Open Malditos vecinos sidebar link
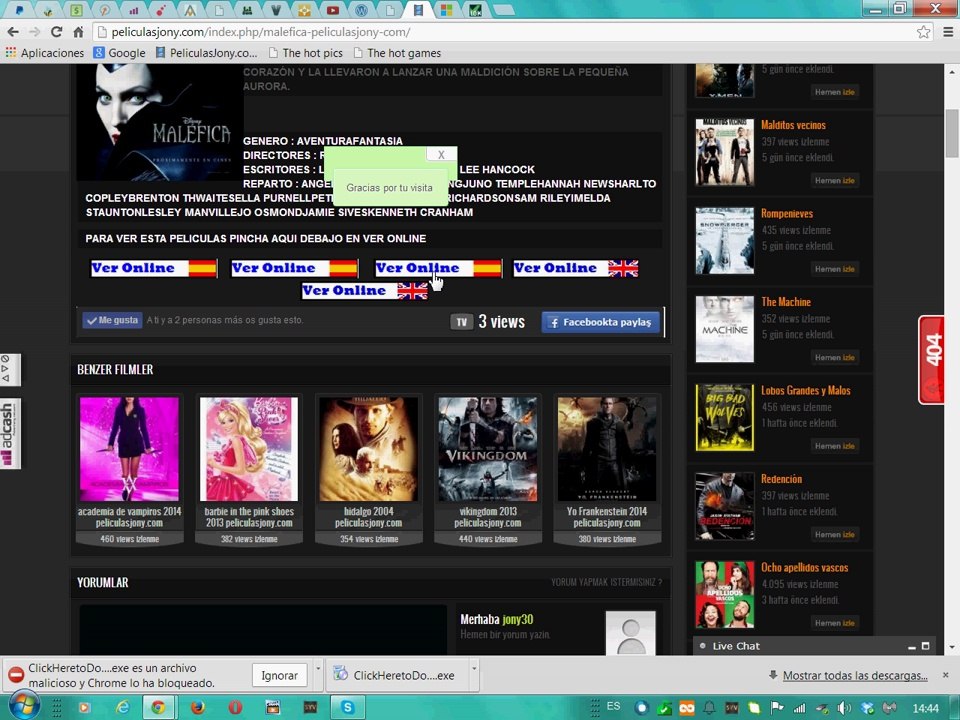Screen dimensions: 960x720 pyautogui.click(x=793, y=125)
